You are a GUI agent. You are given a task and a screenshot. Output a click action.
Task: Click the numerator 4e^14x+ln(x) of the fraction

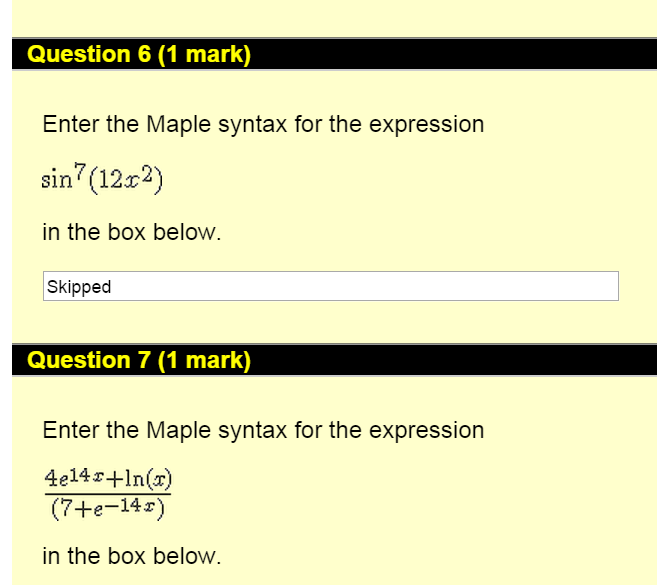(x=108, y=479)
